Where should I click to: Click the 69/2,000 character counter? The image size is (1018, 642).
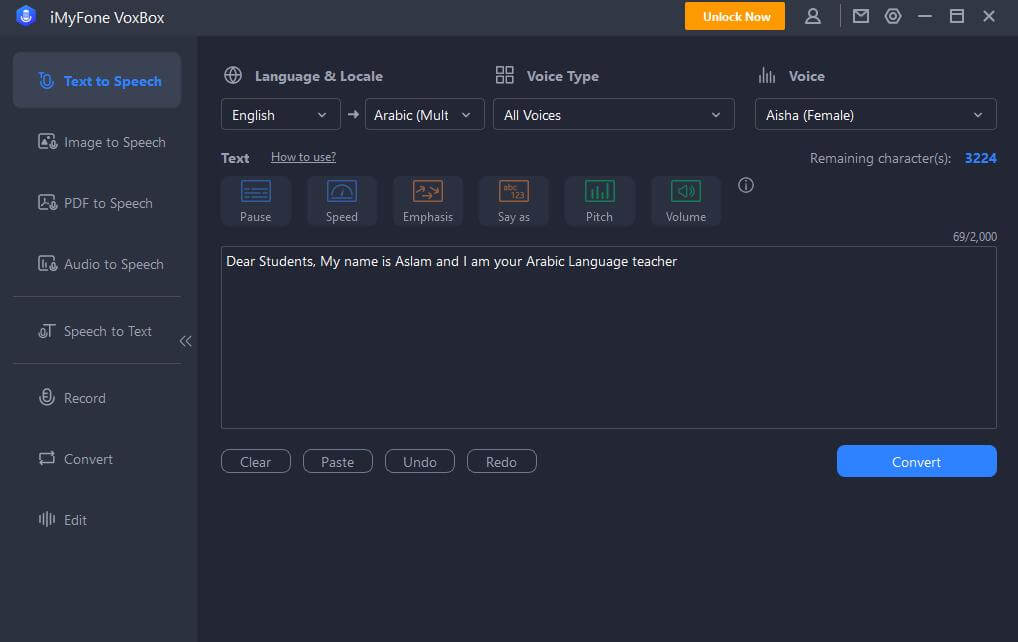[x=975, y=237]
